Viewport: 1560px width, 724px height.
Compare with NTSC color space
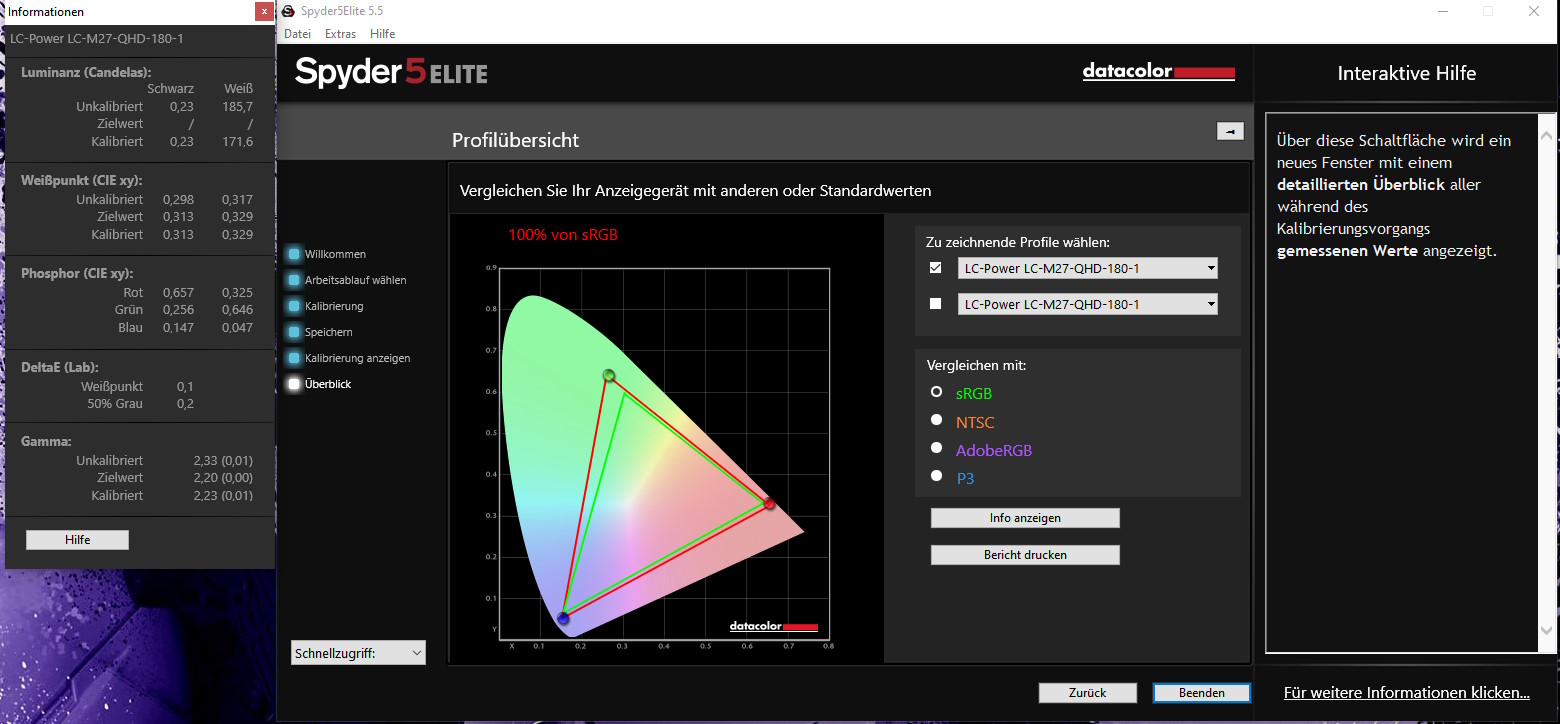(x=936, y=420)
